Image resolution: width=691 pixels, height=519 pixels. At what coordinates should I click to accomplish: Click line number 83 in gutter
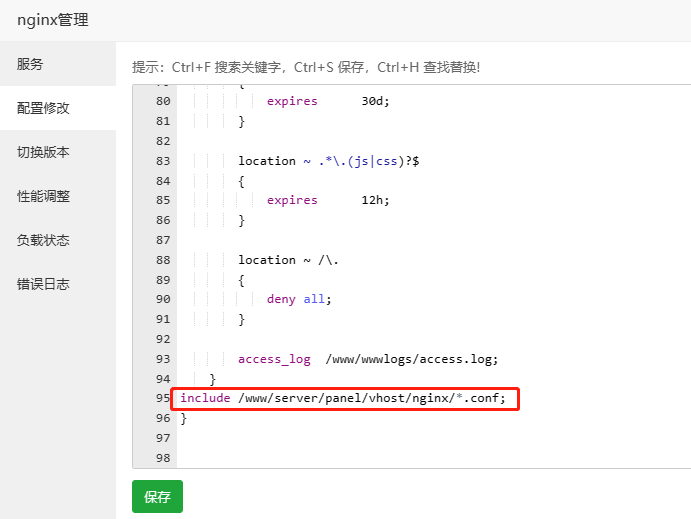click(x=163, y=161)
